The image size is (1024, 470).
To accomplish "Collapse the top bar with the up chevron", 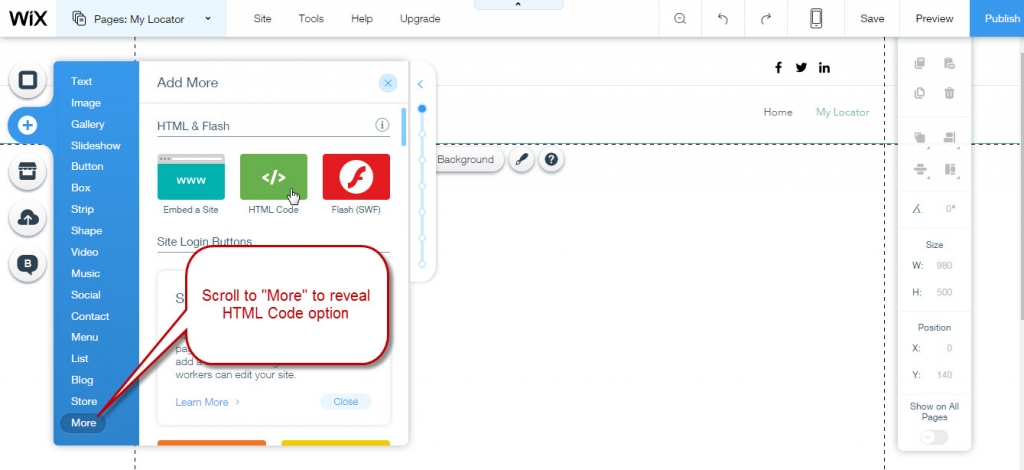I will click(x=516, y=5).
